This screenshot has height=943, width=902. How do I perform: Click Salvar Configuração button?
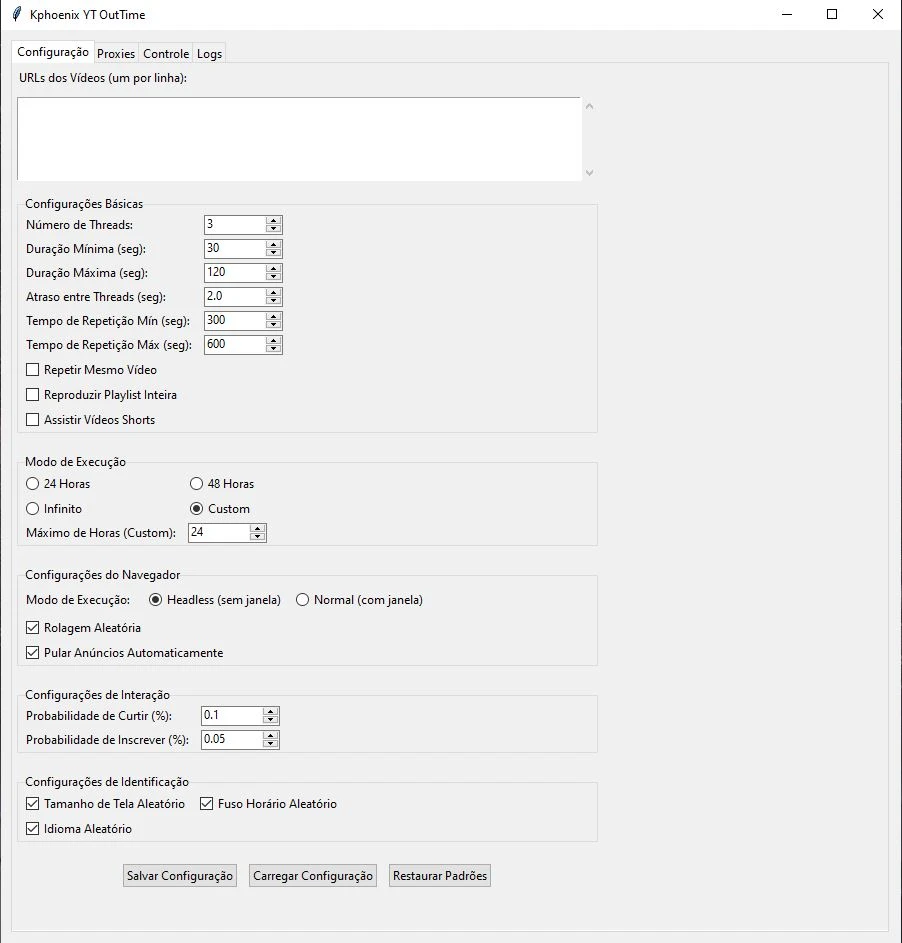[x=180, y=876]
